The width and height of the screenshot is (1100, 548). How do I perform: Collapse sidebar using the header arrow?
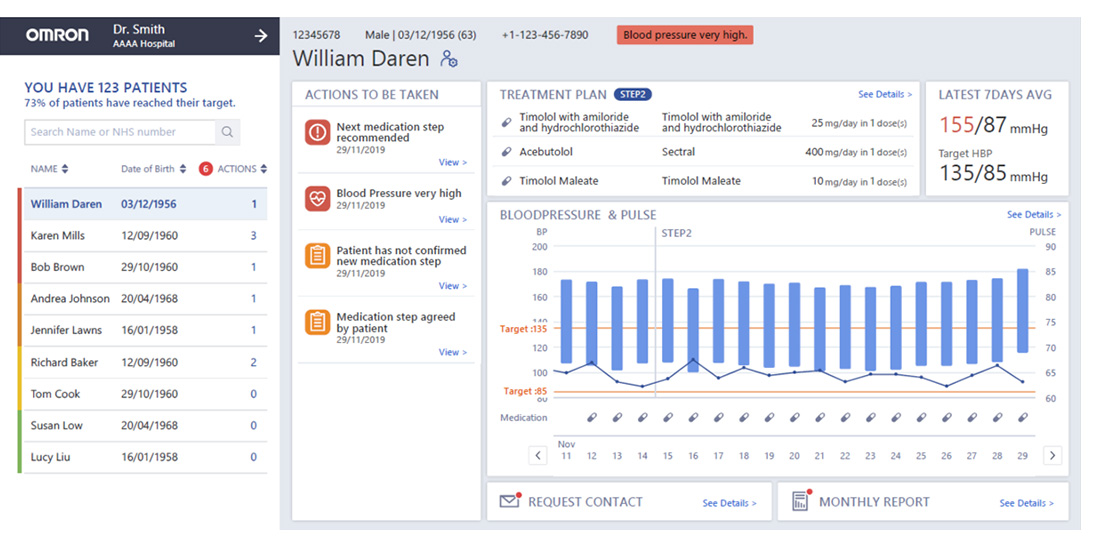(261, 36)
